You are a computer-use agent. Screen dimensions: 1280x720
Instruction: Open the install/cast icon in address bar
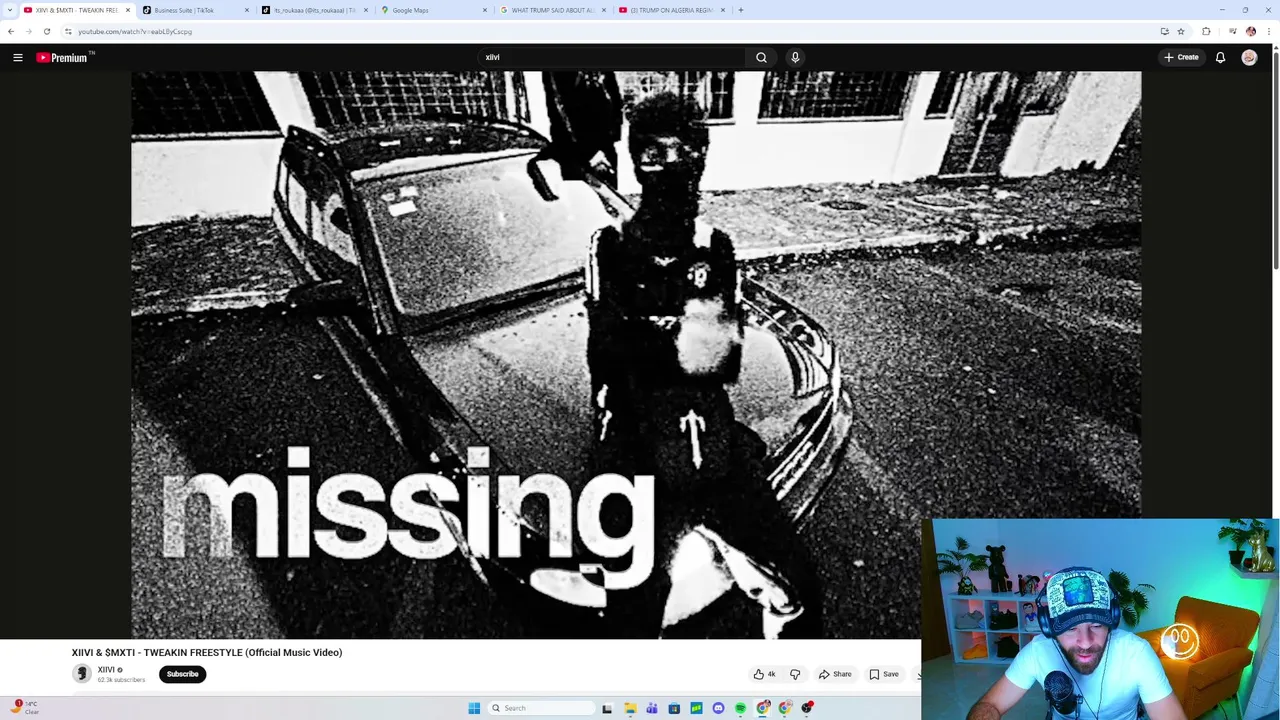click(1164, 31)
